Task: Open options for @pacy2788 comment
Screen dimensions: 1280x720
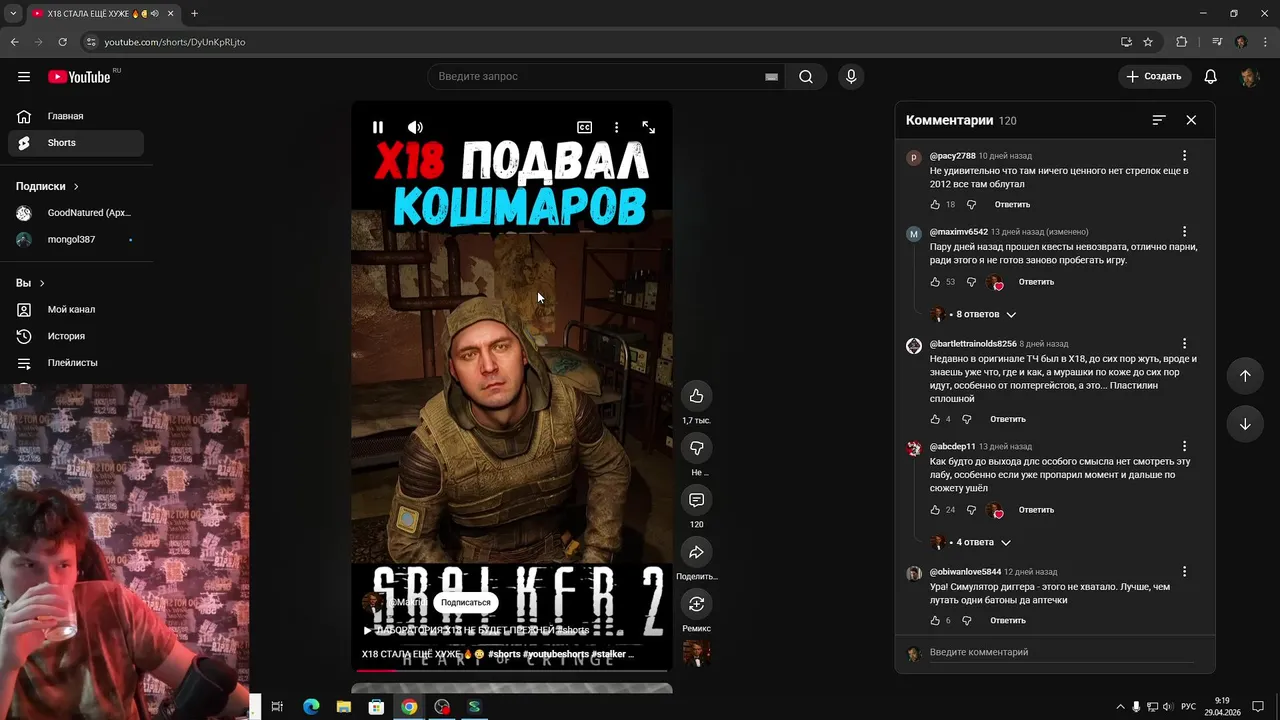Action: pos(1184,156)
